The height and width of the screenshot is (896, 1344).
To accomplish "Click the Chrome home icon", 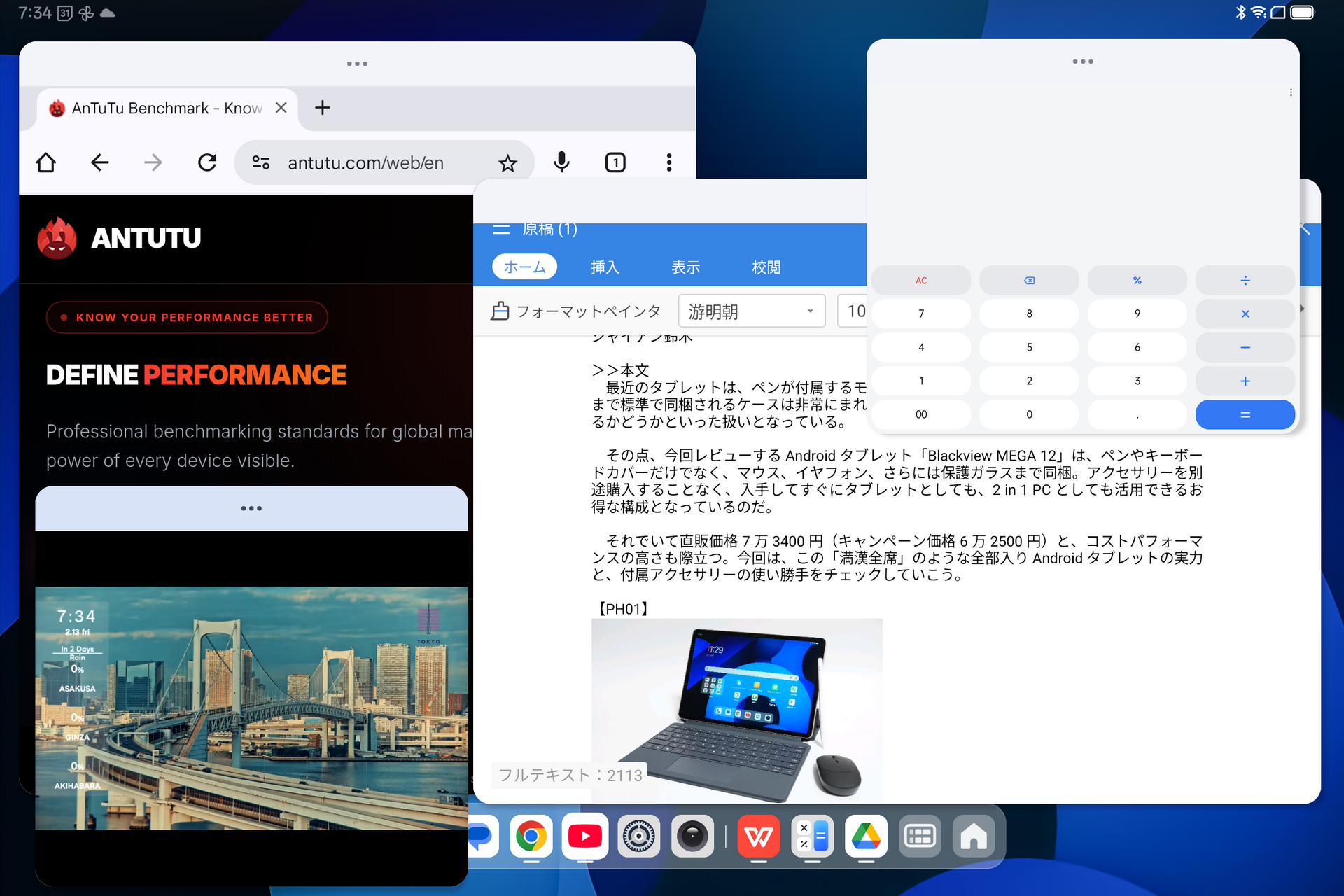I will click(x=46, y=162).
